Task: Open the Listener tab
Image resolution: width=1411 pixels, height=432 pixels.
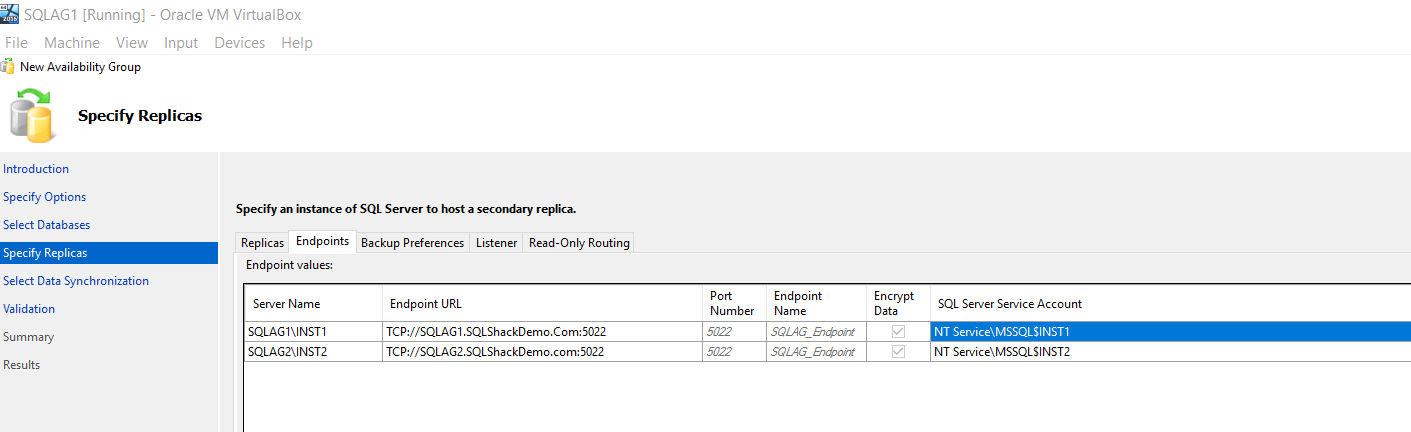Action: click(496, 243)
